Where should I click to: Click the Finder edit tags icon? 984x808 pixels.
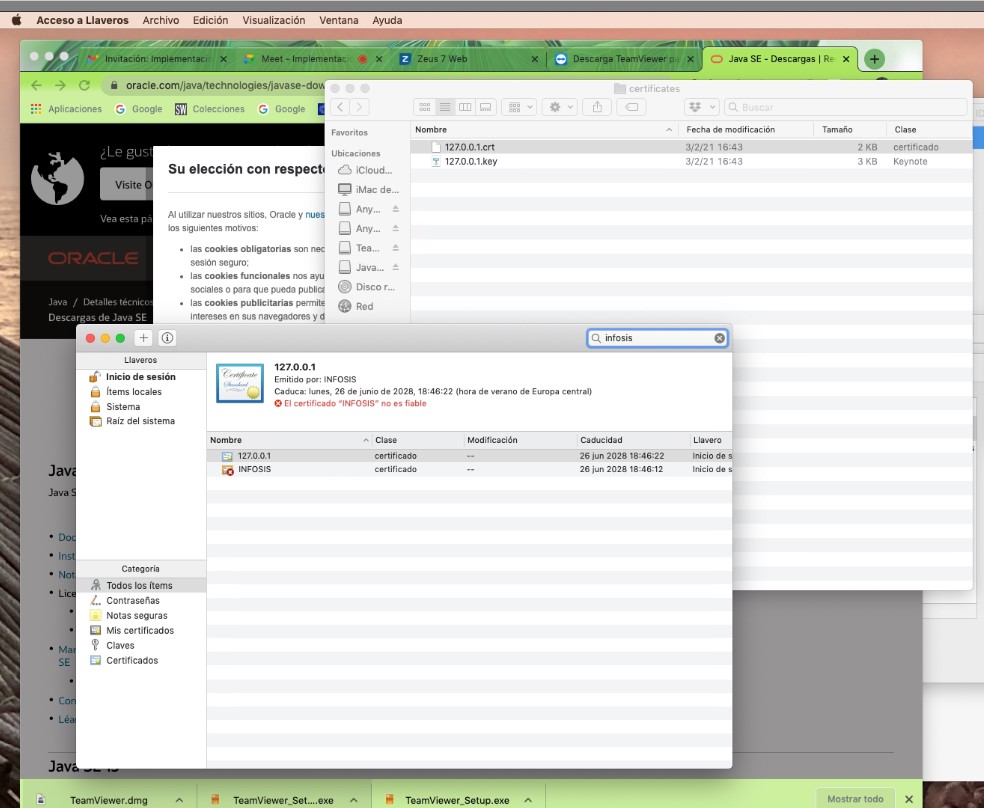[631, 107]
